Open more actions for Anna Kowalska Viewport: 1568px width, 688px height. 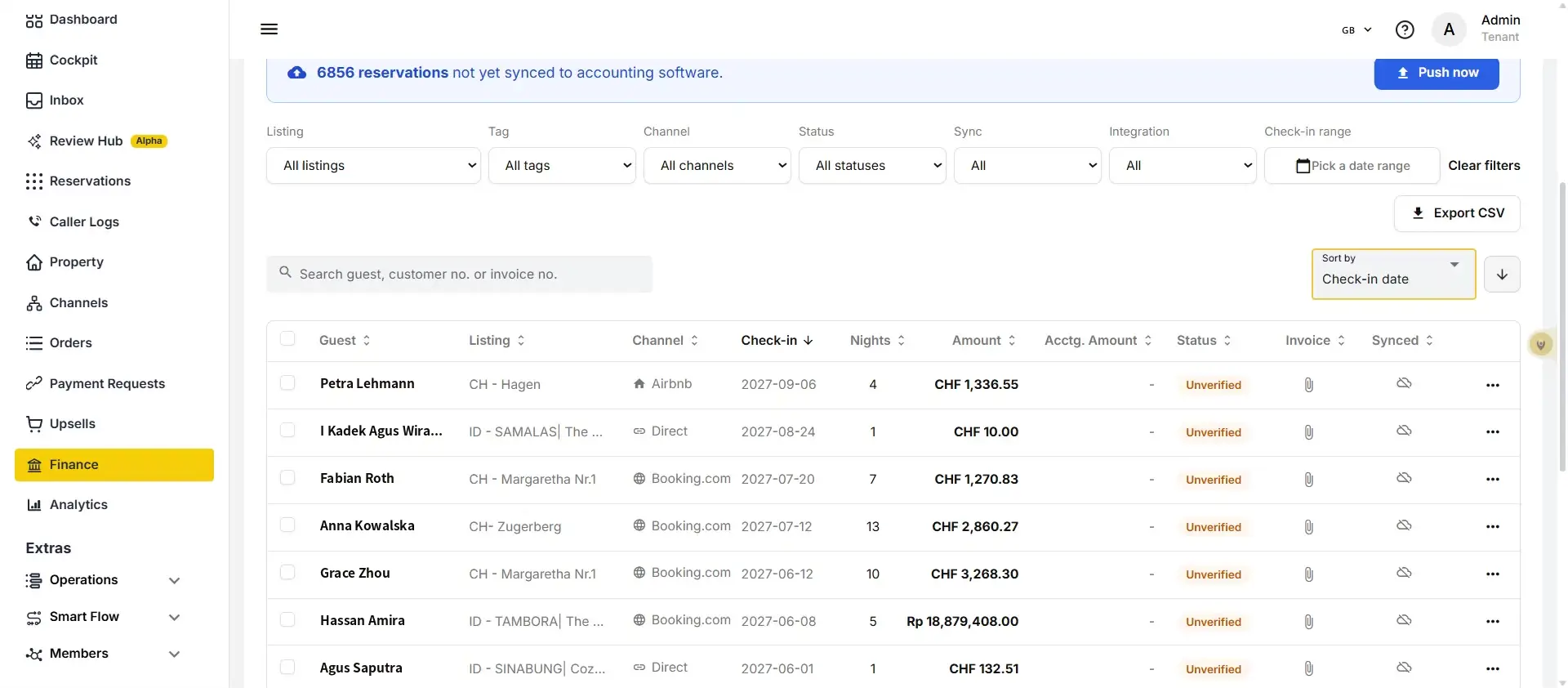tap(1493, 527)
